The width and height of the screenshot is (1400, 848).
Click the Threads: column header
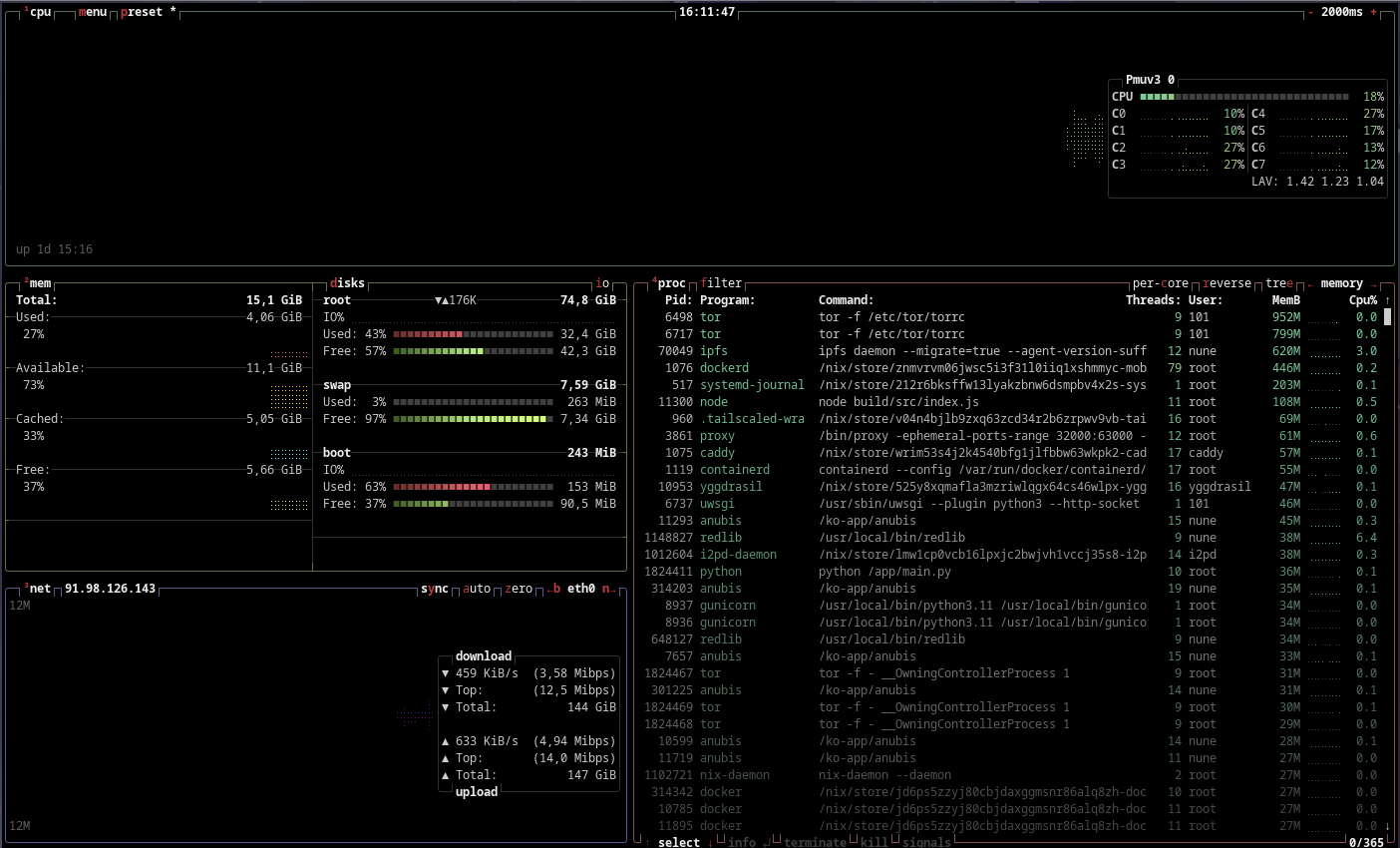pyautogui.click(x=1154, y=300)
